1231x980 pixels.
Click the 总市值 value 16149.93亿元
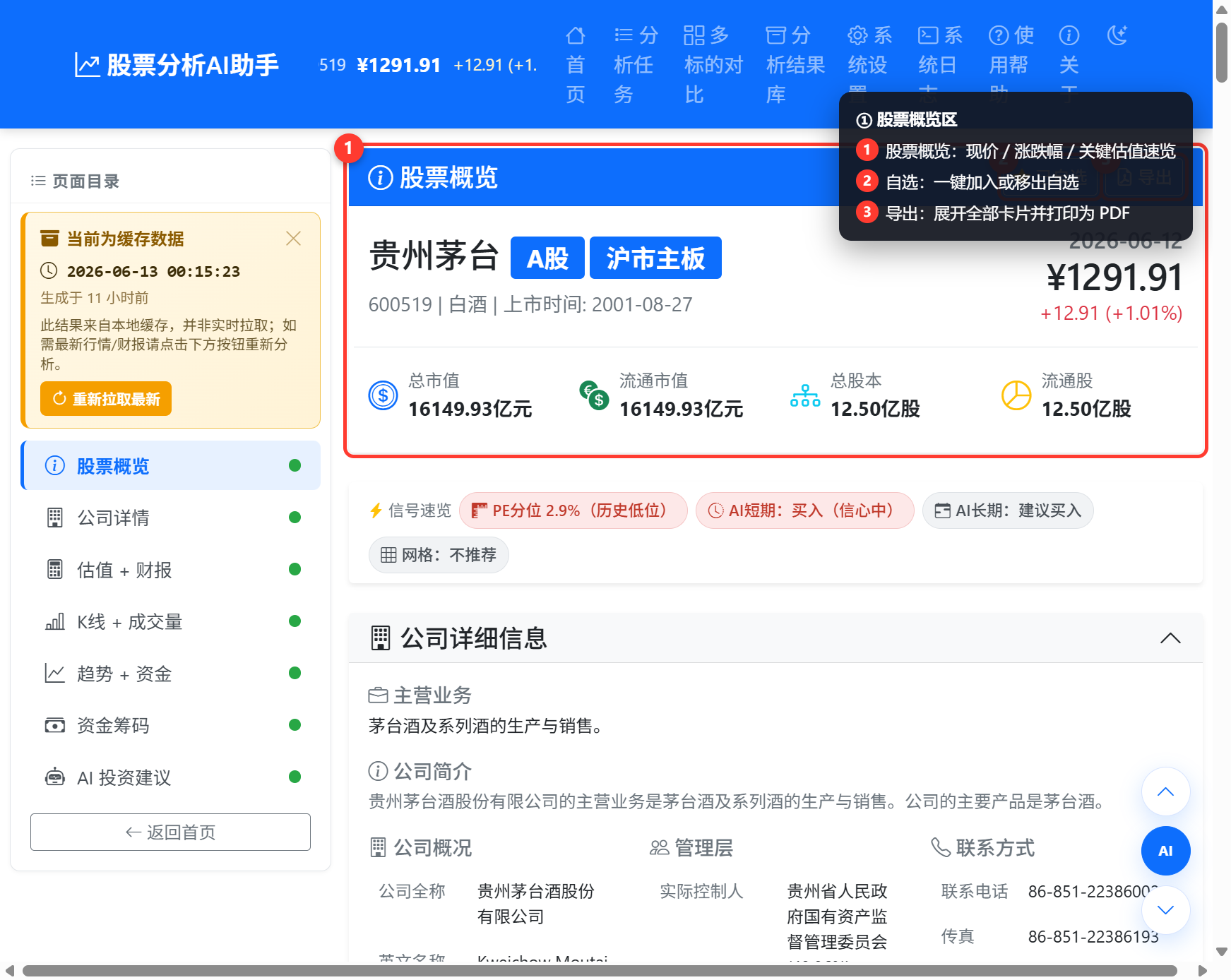(x=470, y=409)
